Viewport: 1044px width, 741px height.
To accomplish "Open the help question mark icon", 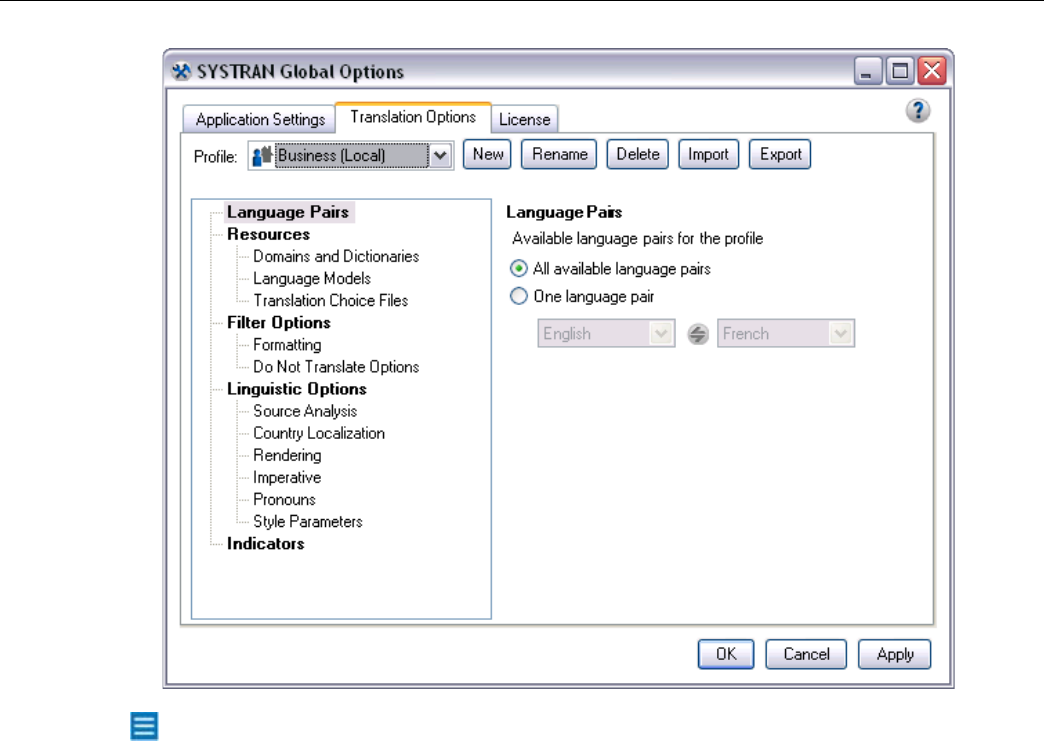I will point(917,111).
